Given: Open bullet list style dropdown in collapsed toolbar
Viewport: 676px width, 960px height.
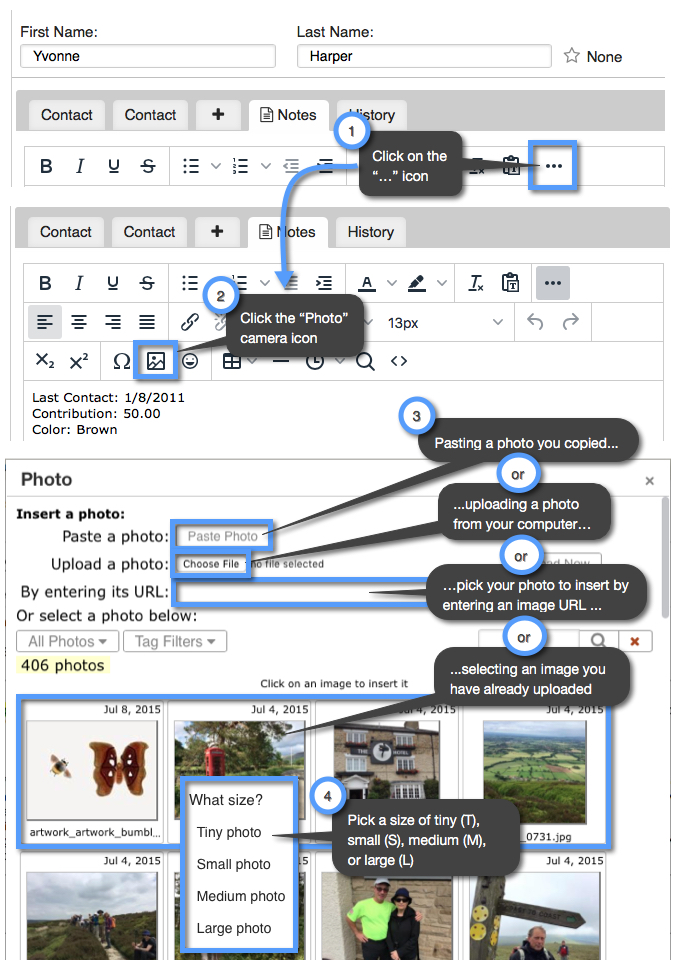Looking at the screenshot, I should point(216,166).
